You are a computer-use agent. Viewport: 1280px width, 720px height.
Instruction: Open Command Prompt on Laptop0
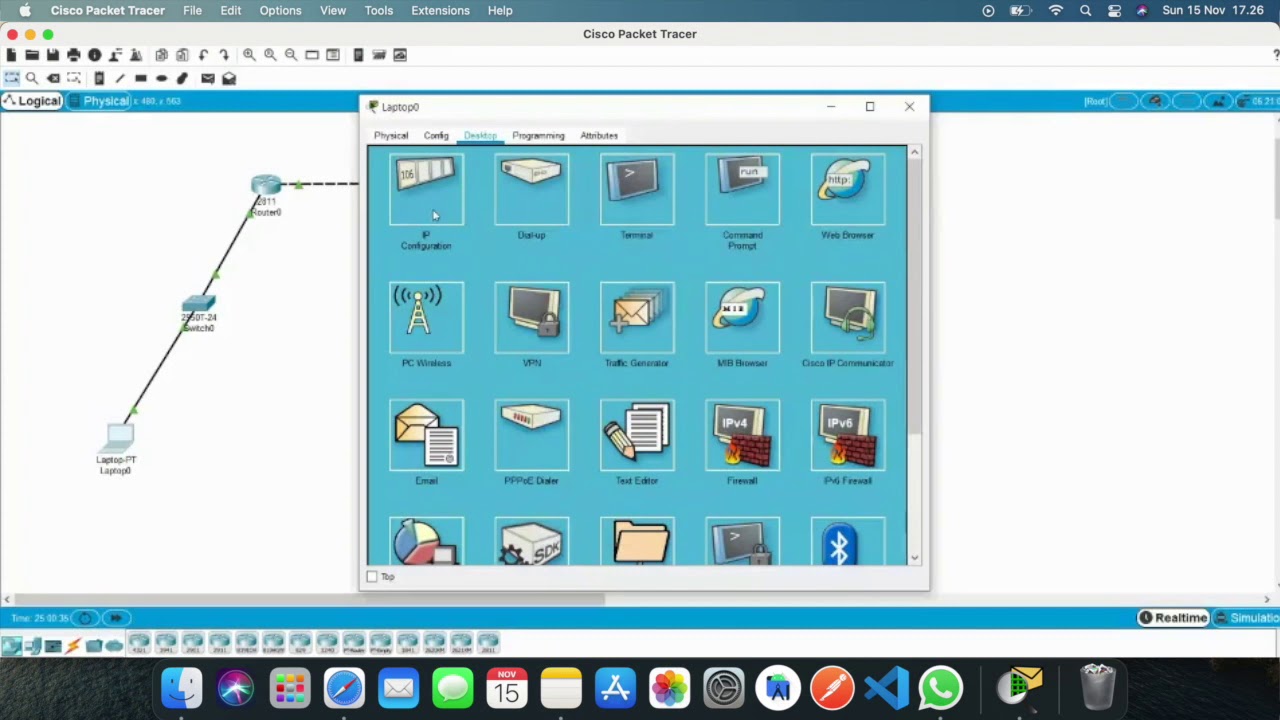[x=742, y=189]
